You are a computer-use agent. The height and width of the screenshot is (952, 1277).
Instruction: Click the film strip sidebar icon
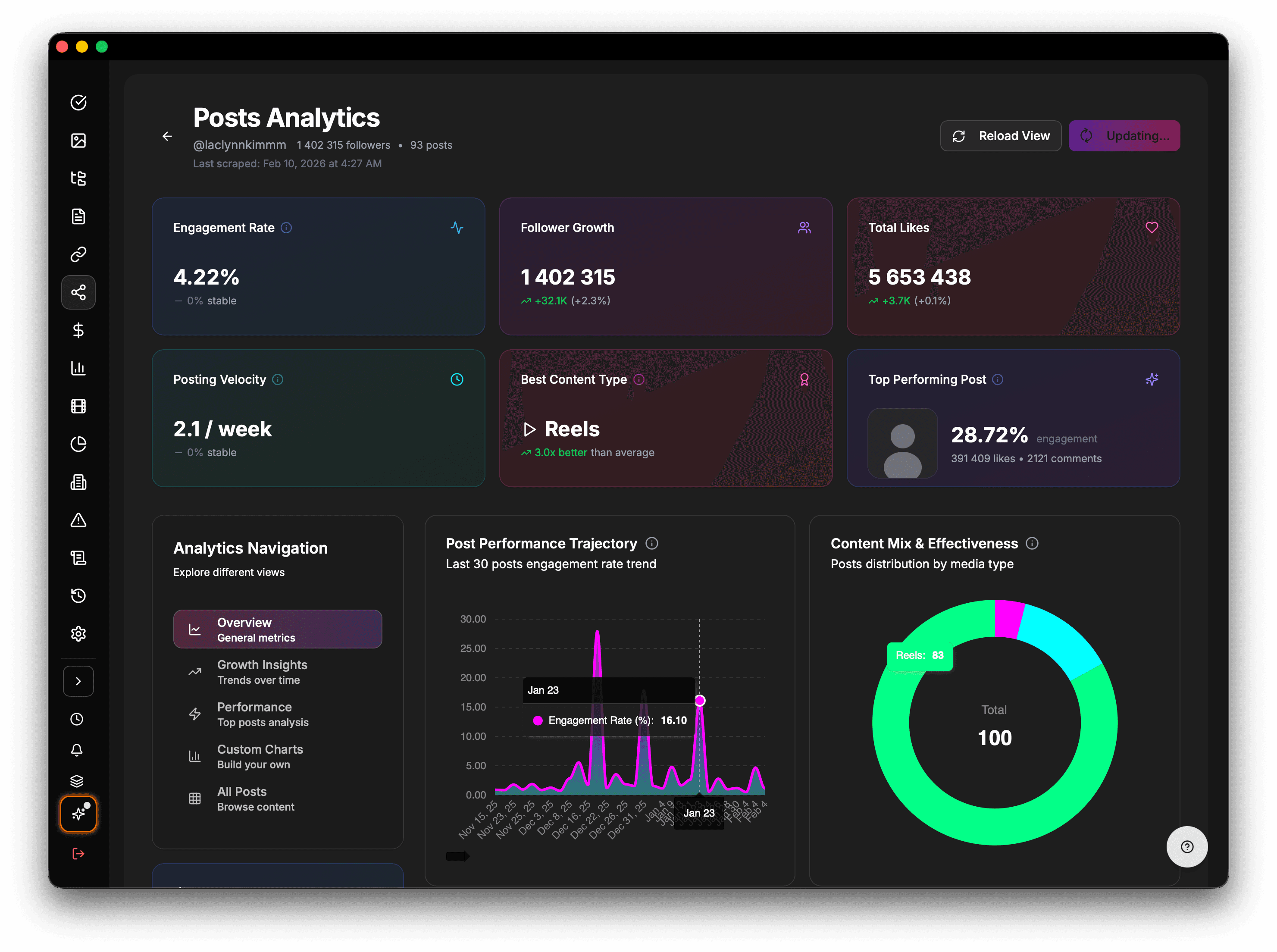point(78,406)
